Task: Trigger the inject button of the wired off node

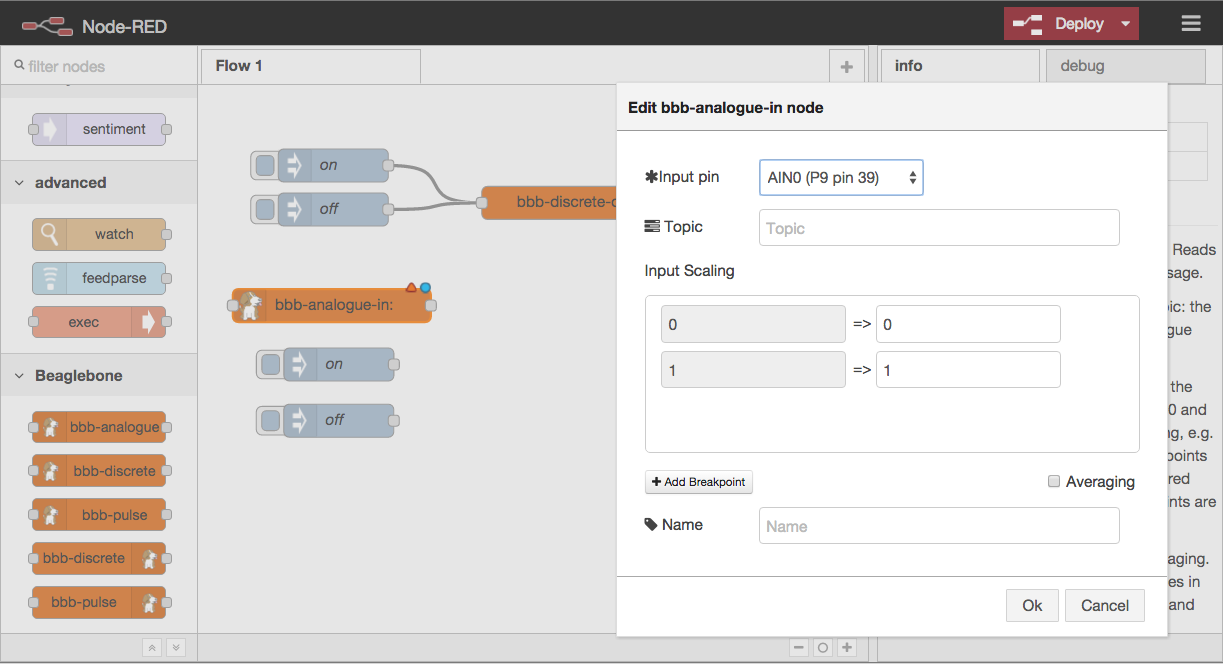Action: (265, 209)
